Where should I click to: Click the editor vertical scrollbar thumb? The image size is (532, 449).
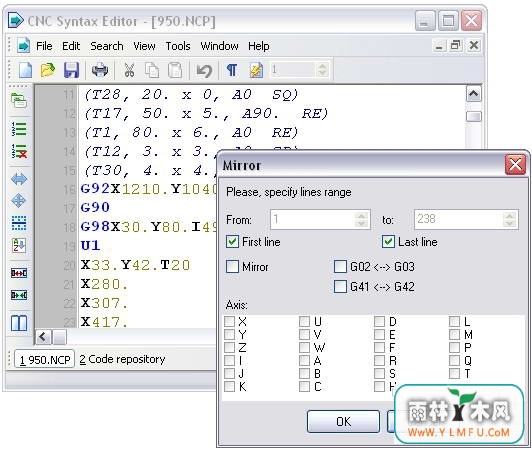(x=474, y=116)
